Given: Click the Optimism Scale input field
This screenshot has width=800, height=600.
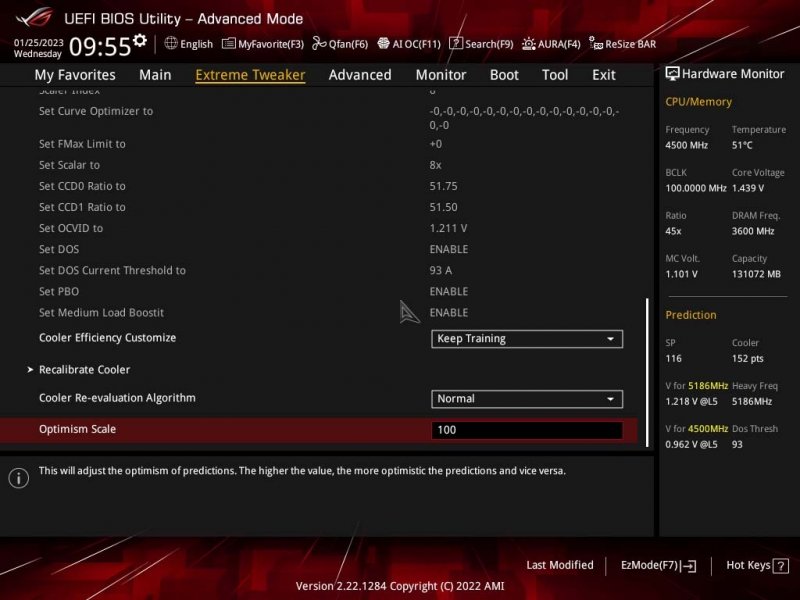Looking at the screenshot, I should click(527, 430).
